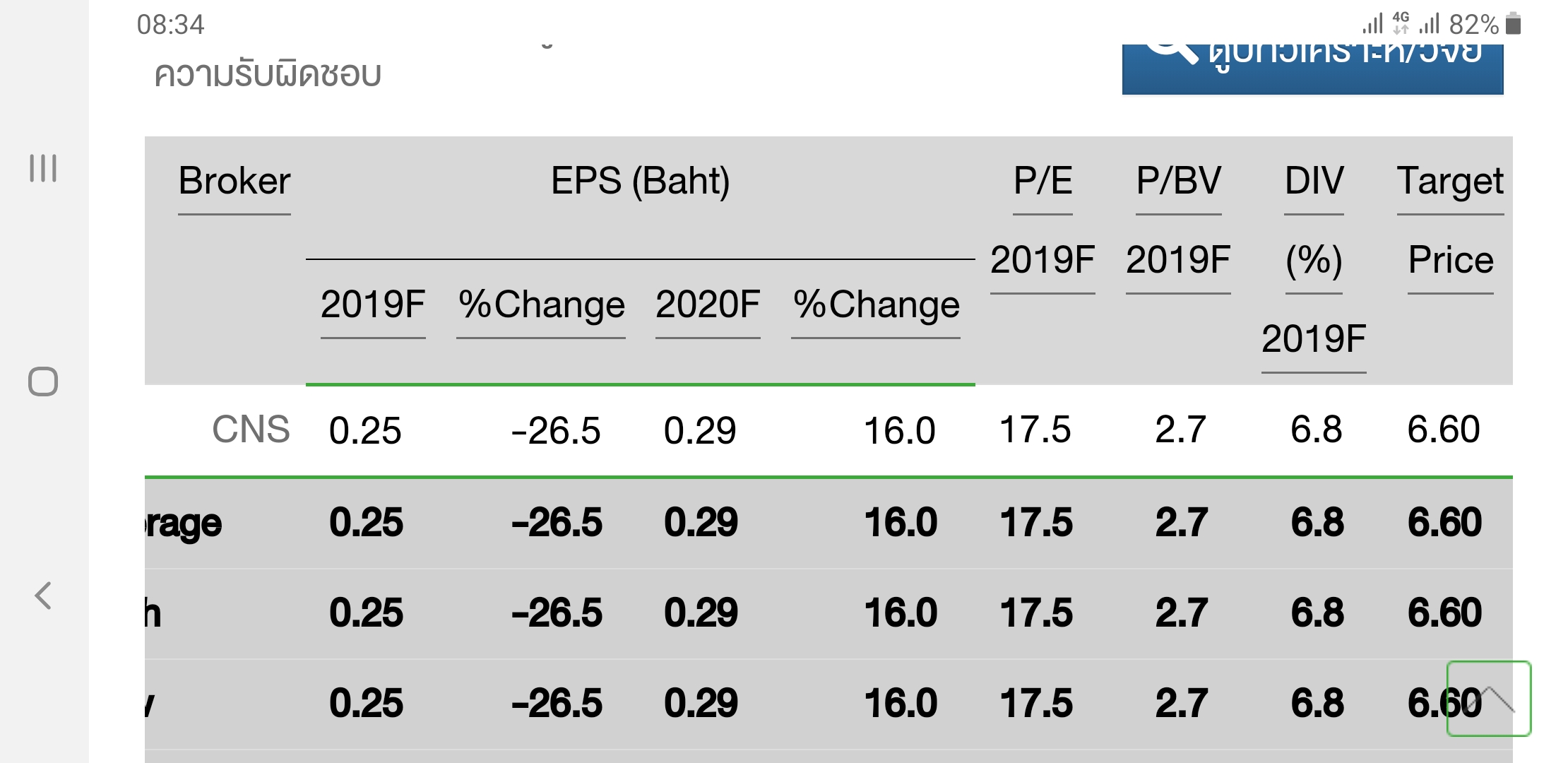Click the 2020F sub-header under EPS
Viewport: 1568px width, 763px height.
708,305
